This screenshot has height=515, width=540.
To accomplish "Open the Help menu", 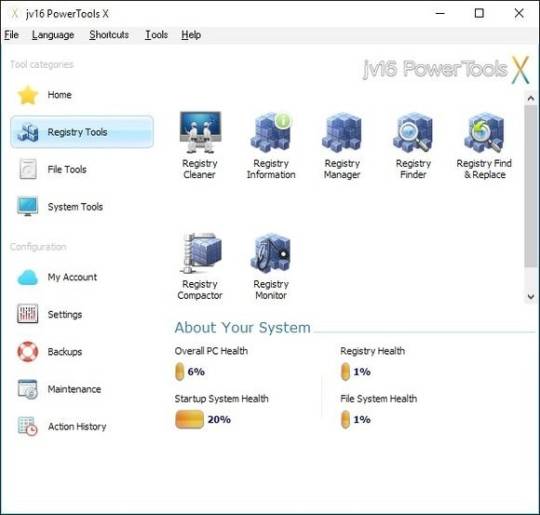I will pos(191,35).
